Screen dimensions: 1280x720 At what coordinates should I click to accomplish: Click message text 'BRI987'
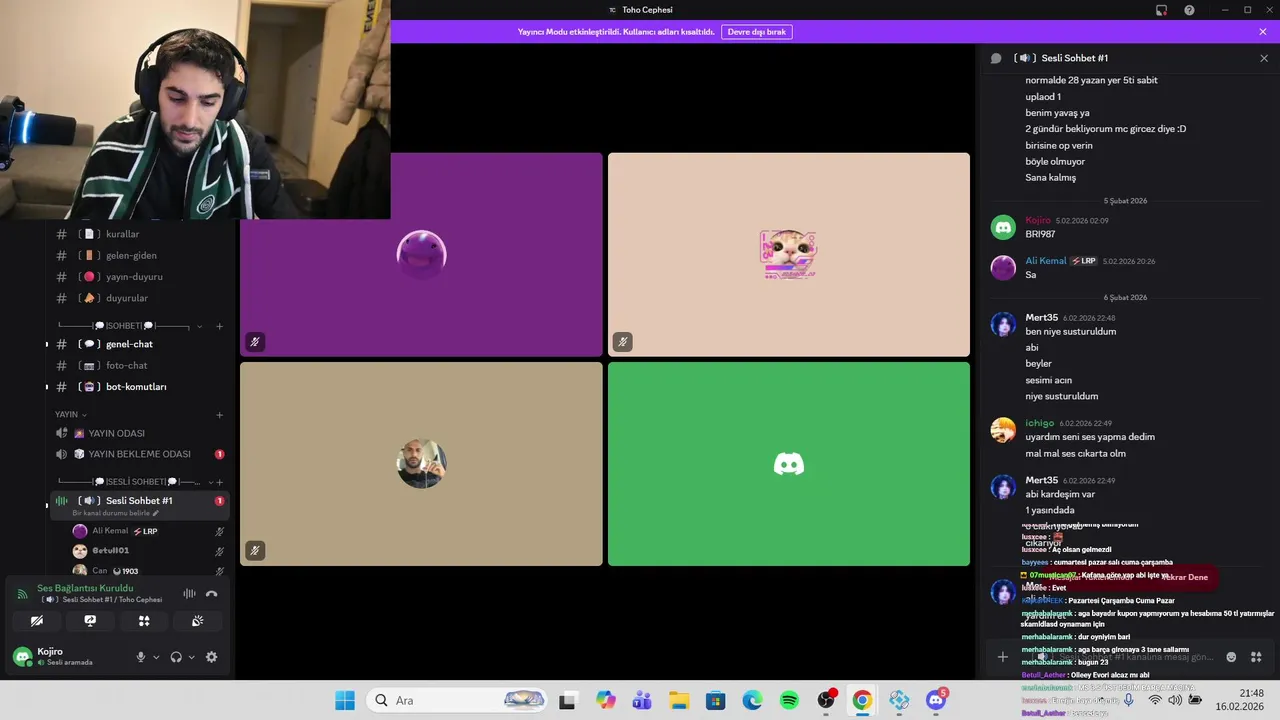[1040, 234]
